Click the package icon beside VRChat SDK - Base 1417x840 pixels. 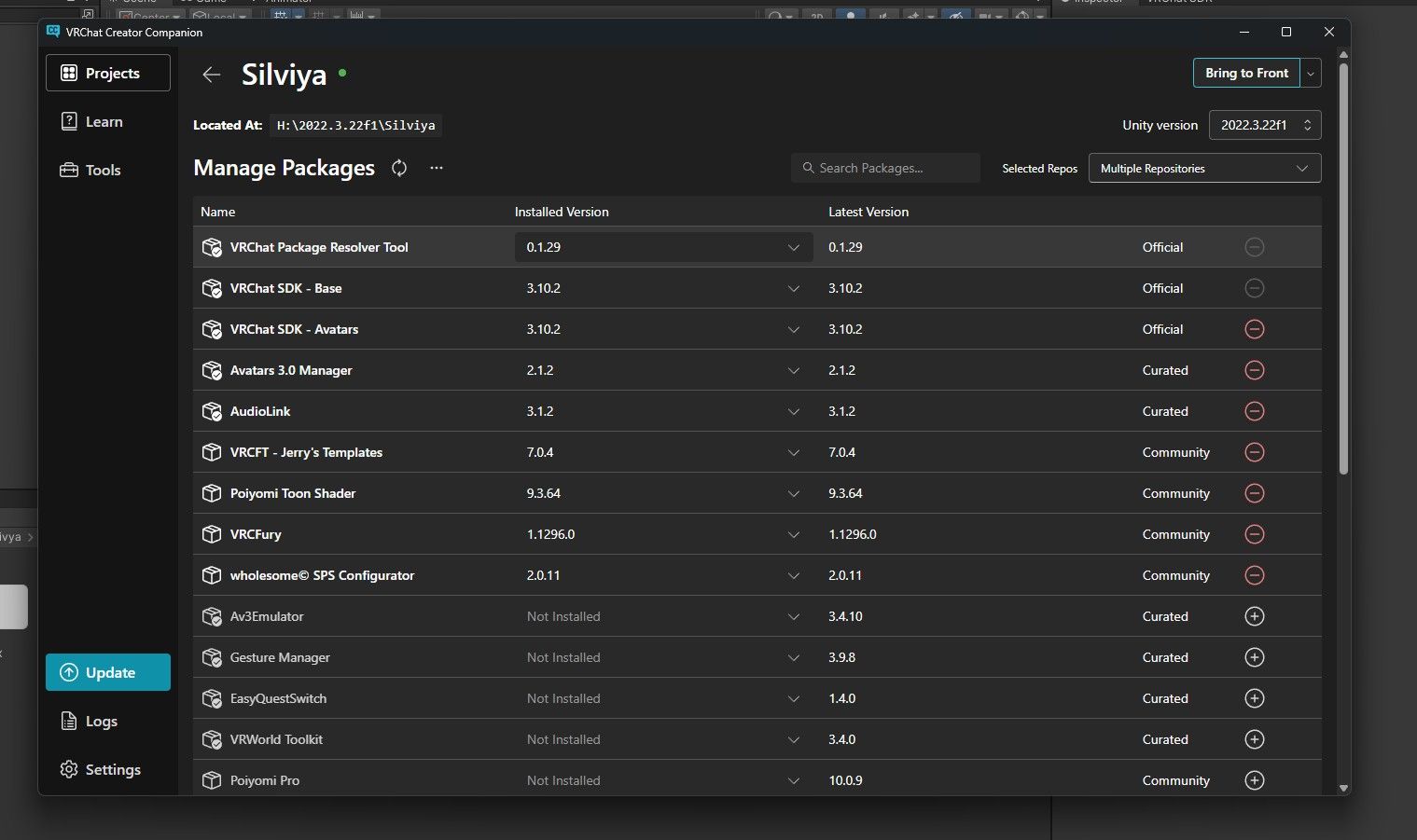click(212, 288)
